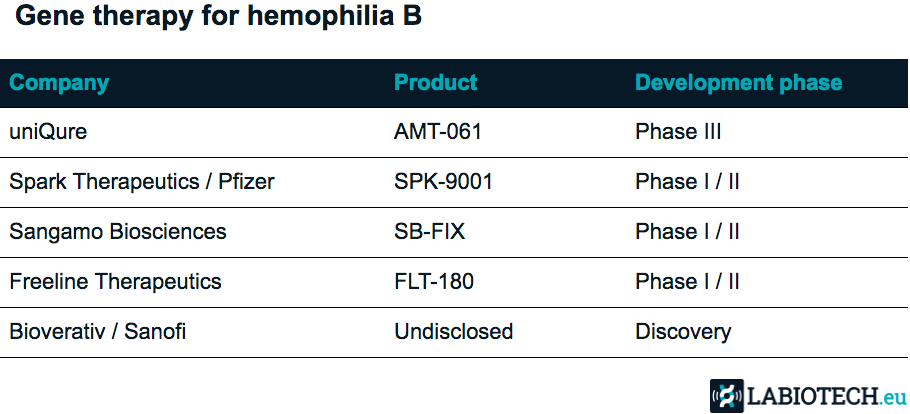The width and height of the screenshot is (910, 414).
Task: Click Phase I / II in Sangamo row
Action: (688, 232)
